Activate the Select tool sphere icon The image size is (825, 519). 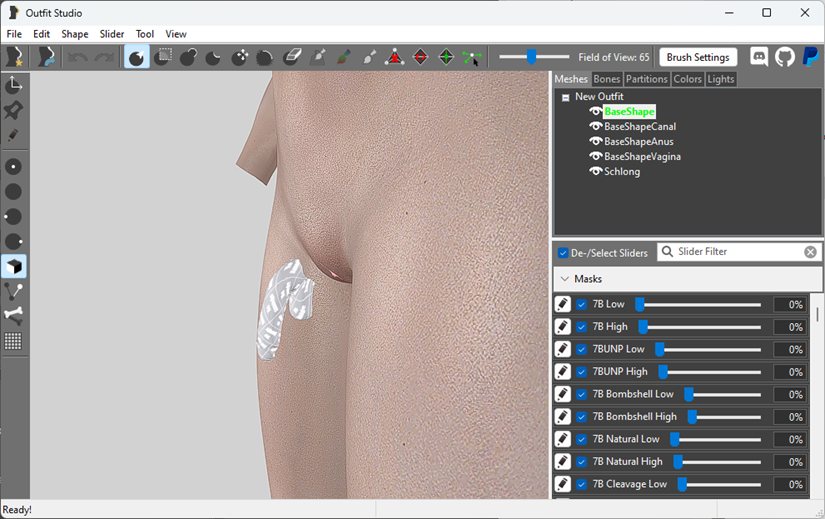pyautogui.click(x=137, y=57)
